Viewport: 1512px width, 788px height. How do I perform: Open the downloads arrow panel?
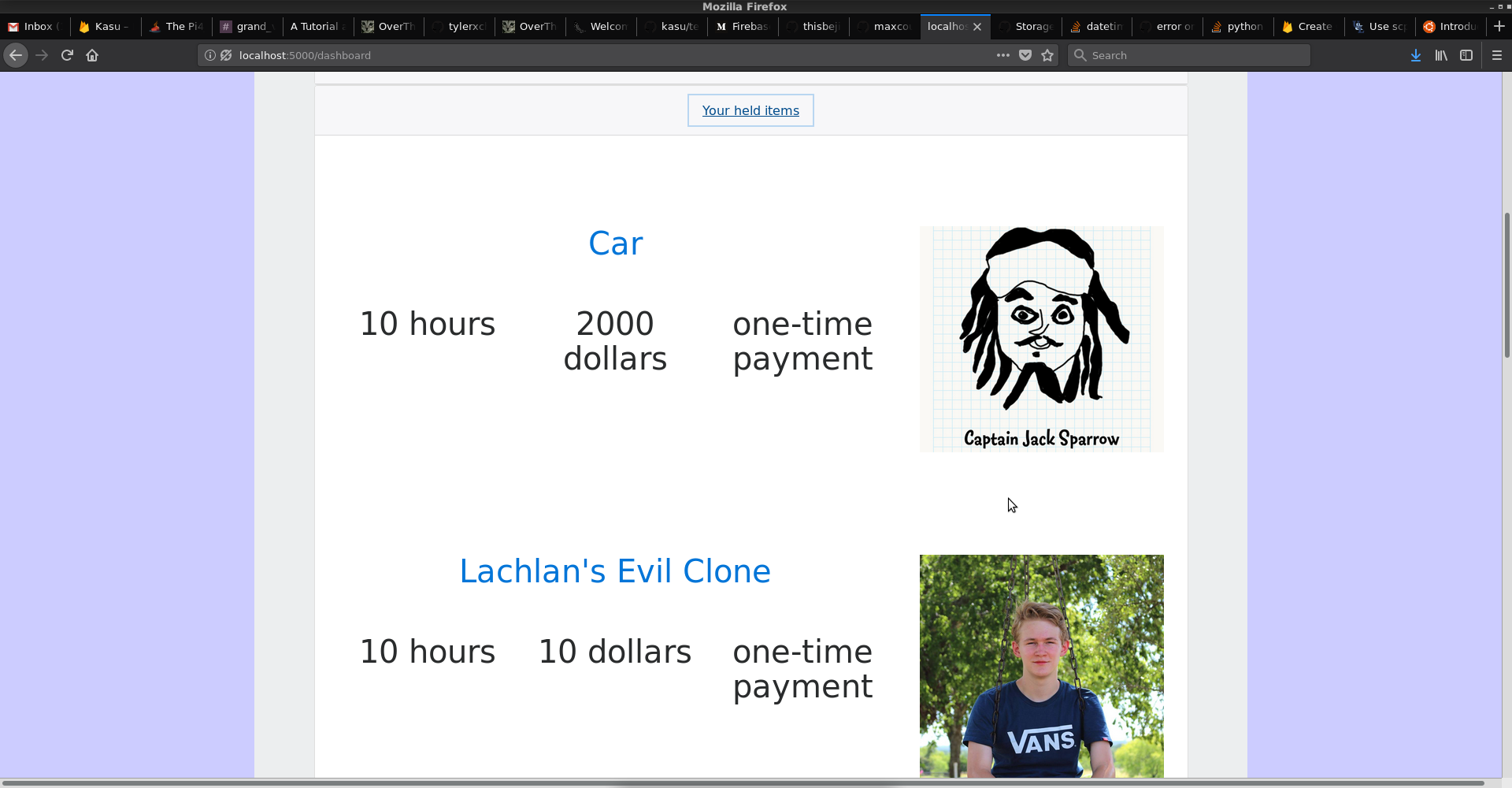(x=1416, y=55)
